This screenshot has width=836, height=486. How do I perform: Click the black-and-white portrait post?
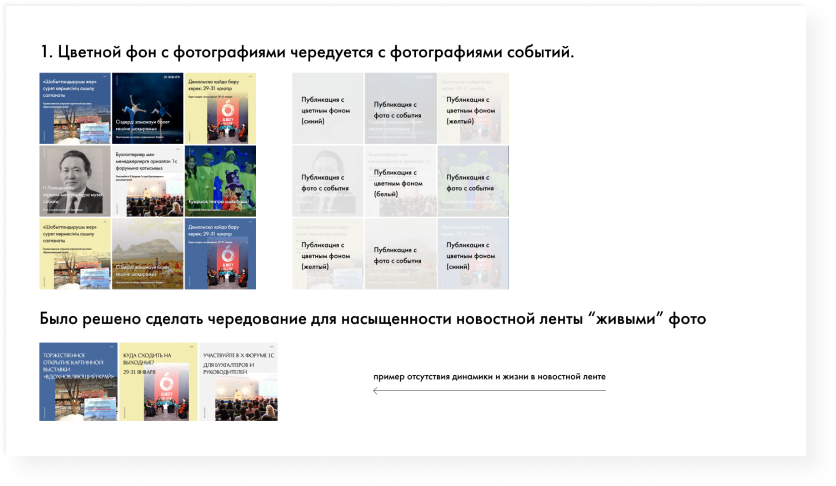coord(75,181)
